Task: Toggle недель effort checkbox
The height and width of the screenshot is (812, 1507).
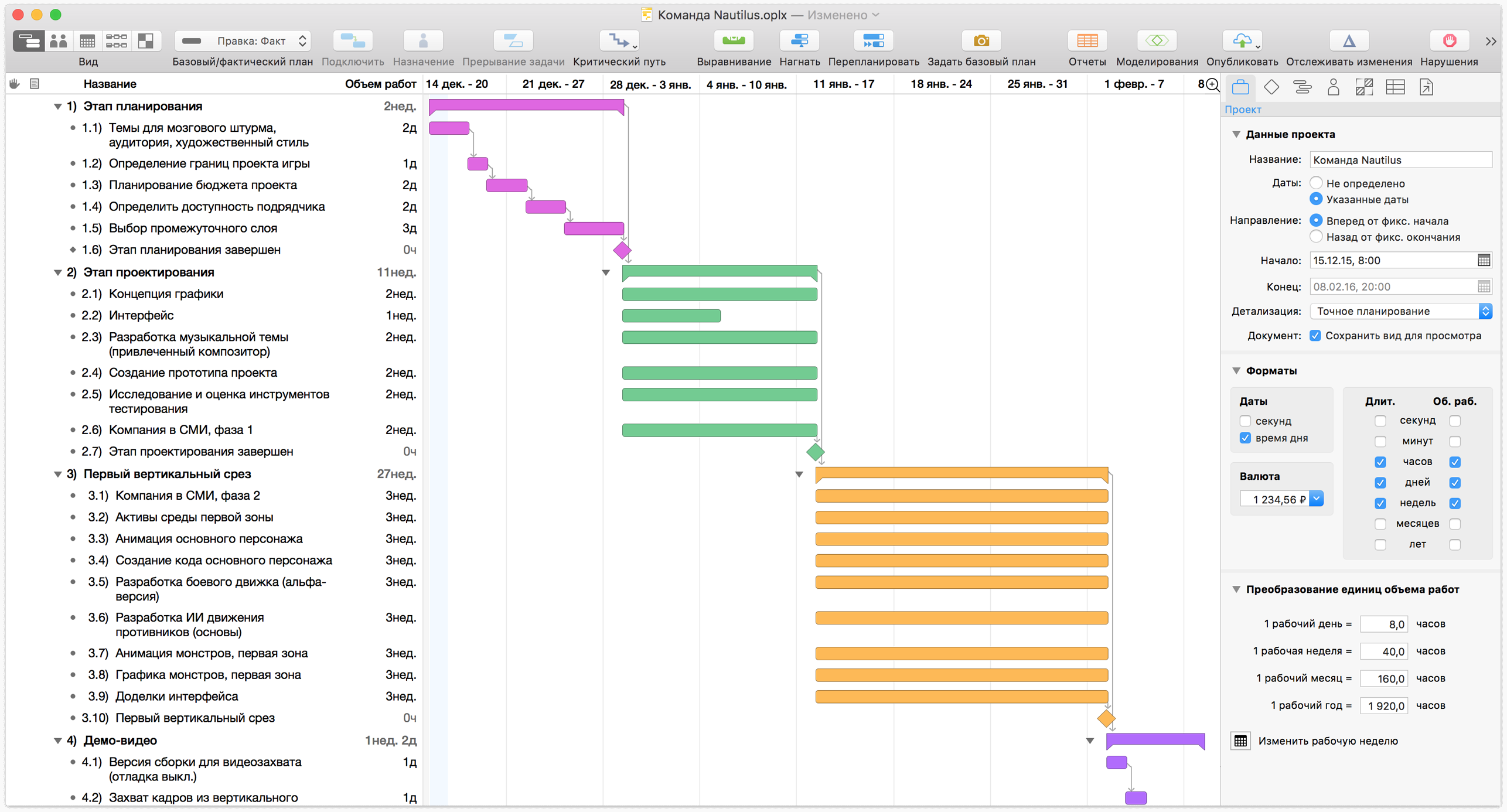Action: (x=1455, y=503)
